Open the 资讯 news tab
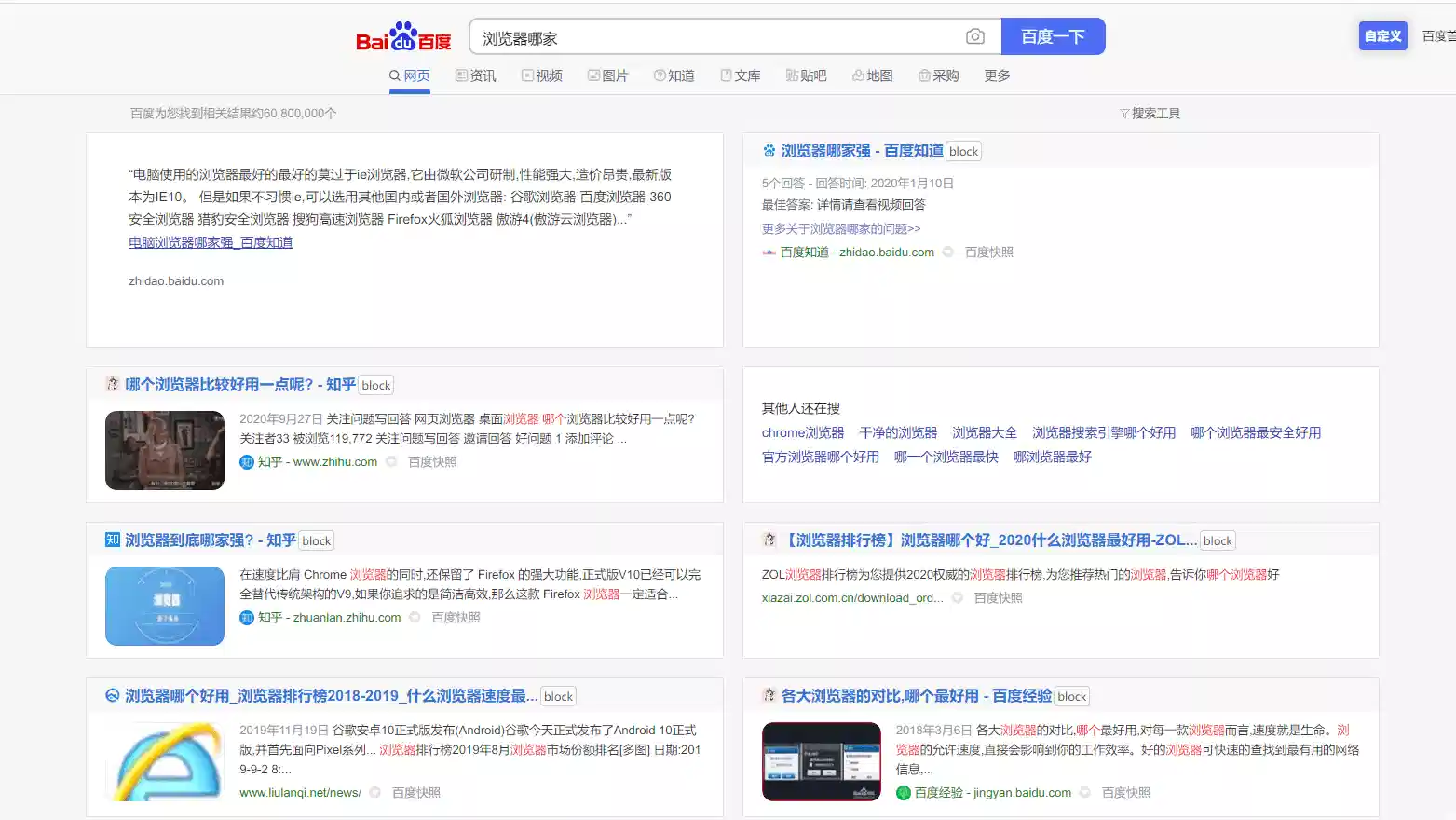The image size is (1456, 820). (475, 75)
